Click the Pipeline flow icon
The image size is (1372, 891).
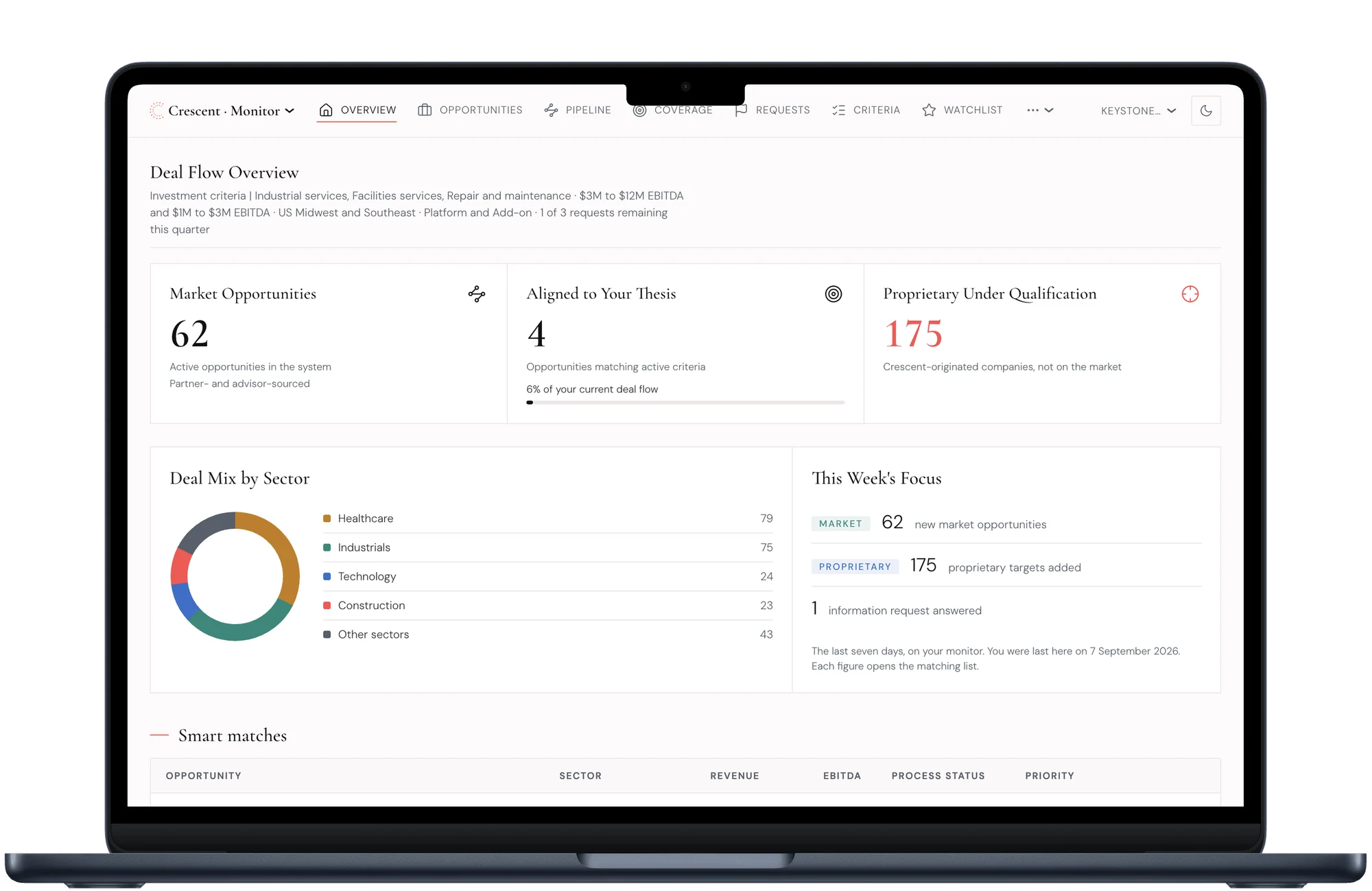click(x=551, y=110)
